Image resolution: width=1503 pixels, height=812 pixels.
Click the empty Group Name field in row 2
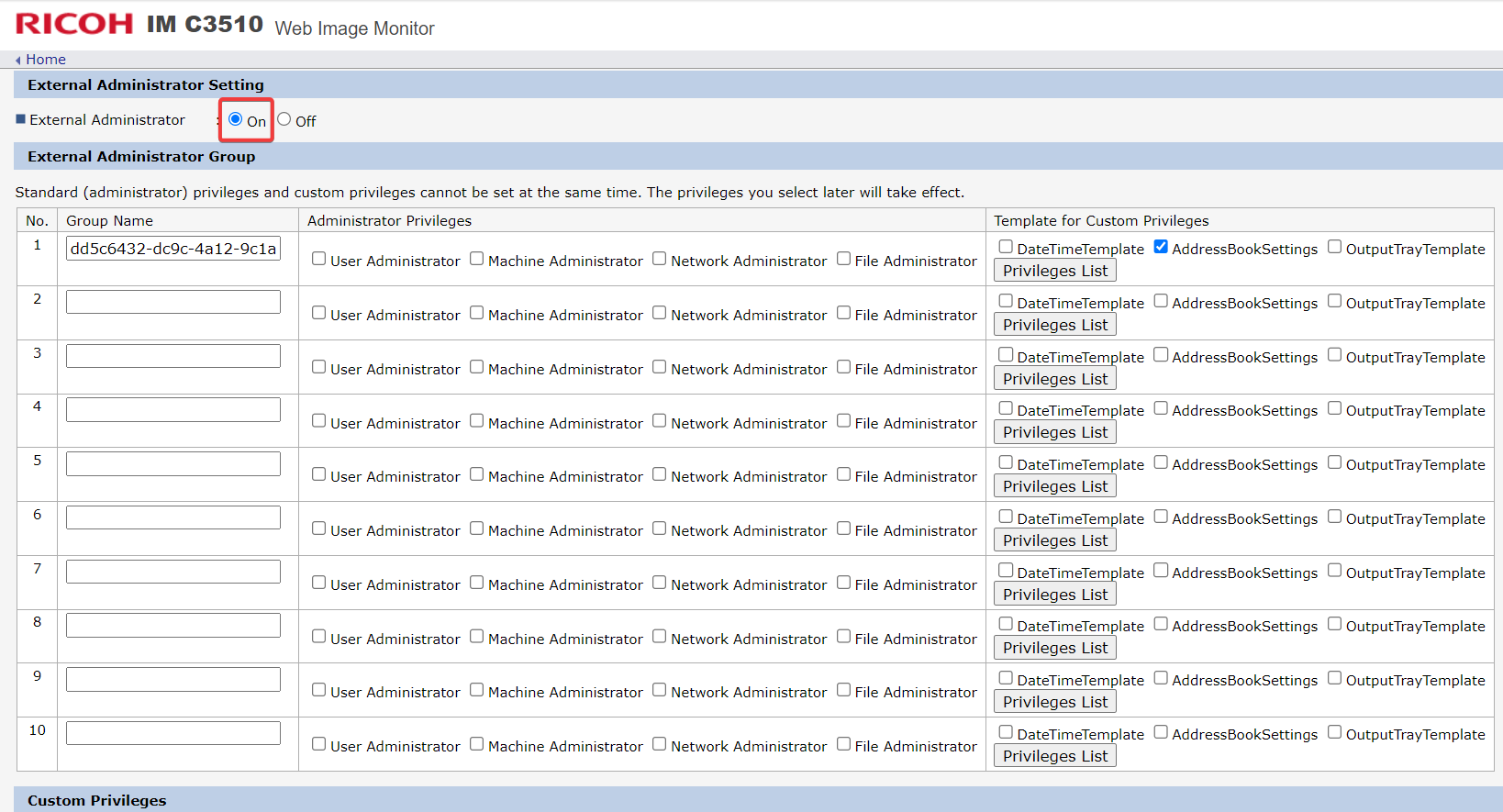[x=173, y=302]
